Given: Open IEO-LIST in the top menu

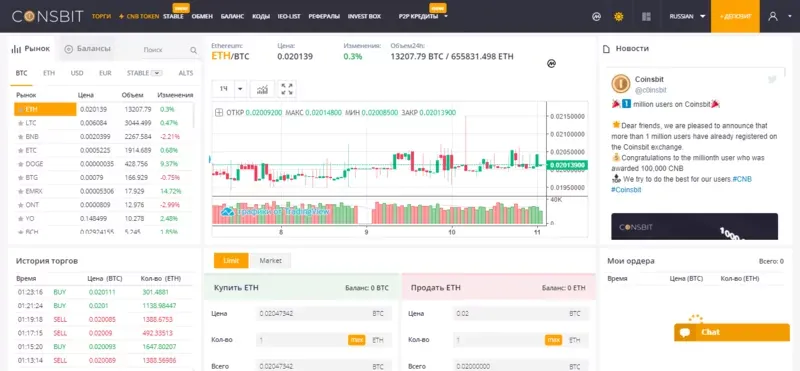Looking at the screenshot, I should point(289,16).
